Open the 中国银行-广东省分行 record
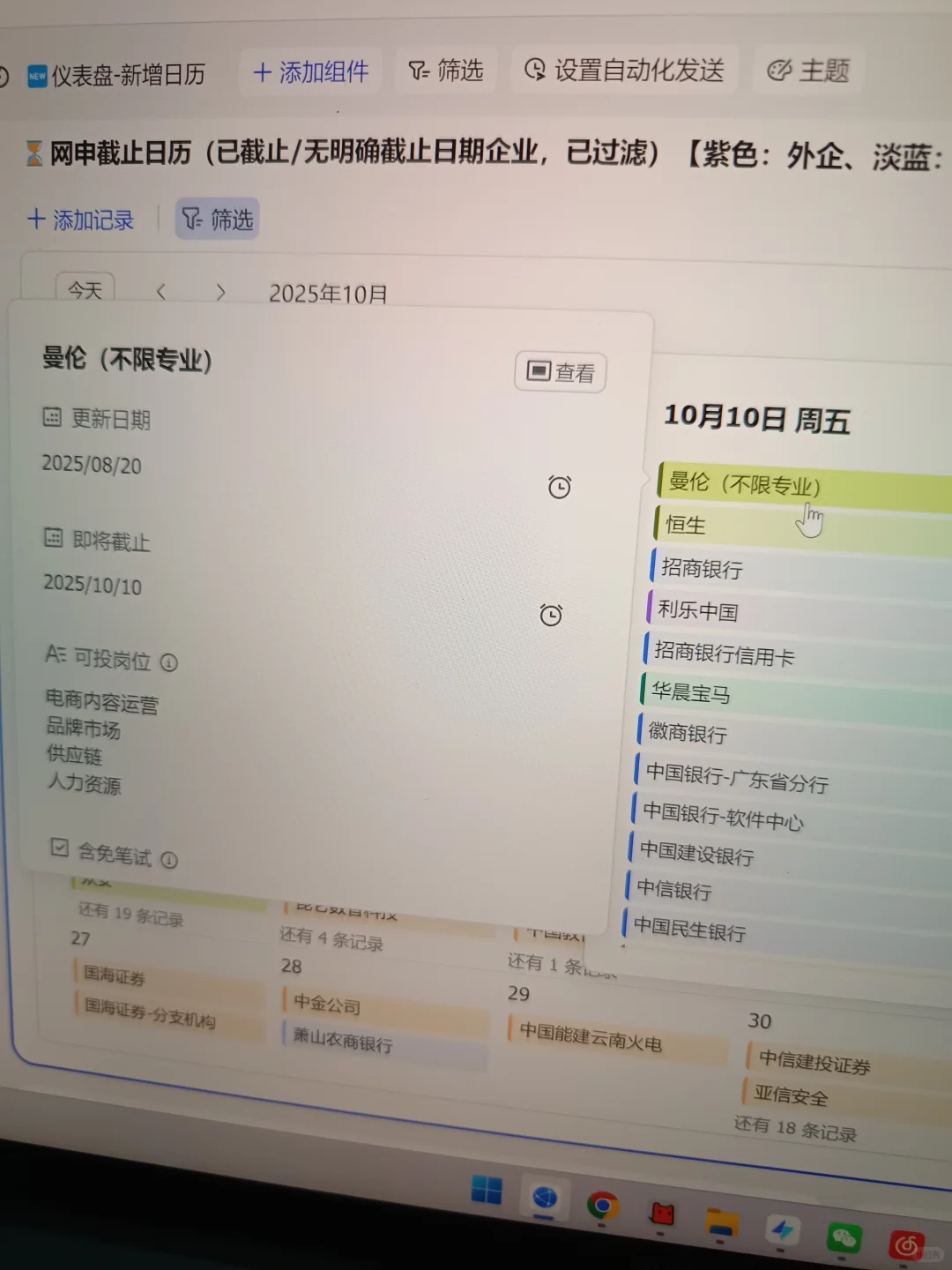This screenshot has height=1270, width=952. [792, 780]
